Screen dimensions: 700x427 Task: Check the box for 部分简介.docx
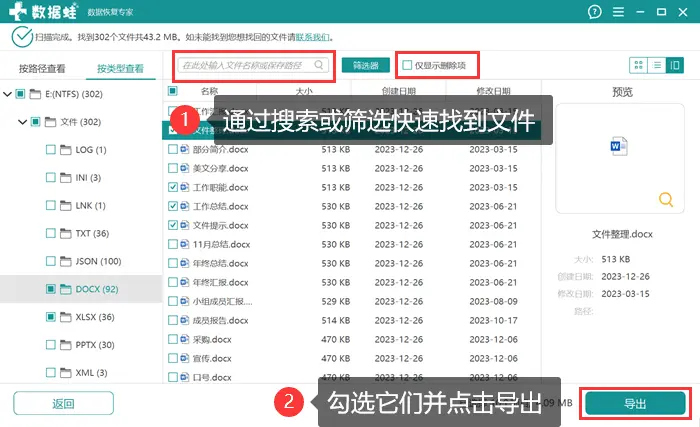click(x=173, y=149)
